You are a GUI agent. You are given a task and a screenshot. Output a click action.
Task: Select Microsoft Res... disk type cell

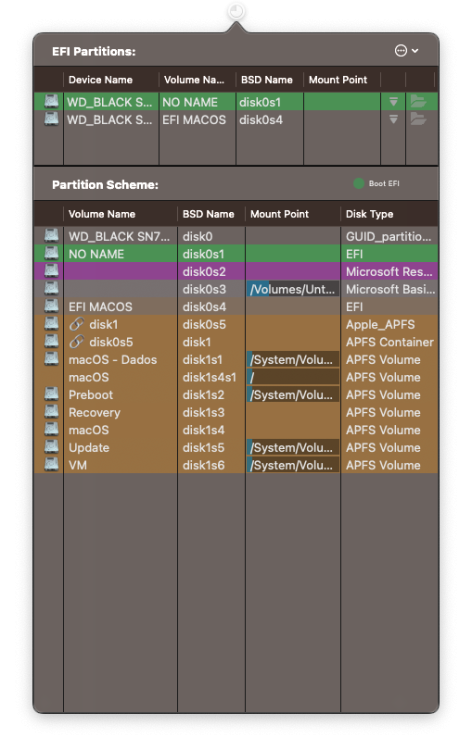(389, 272)
